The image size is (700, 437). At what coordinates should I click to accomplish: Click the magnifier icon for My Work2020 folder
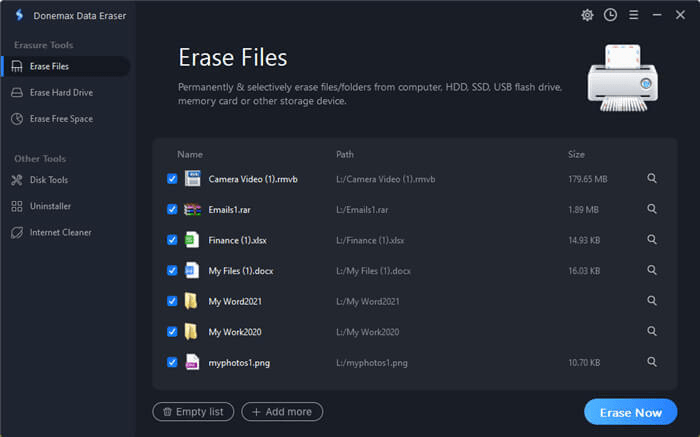(652, 331)
